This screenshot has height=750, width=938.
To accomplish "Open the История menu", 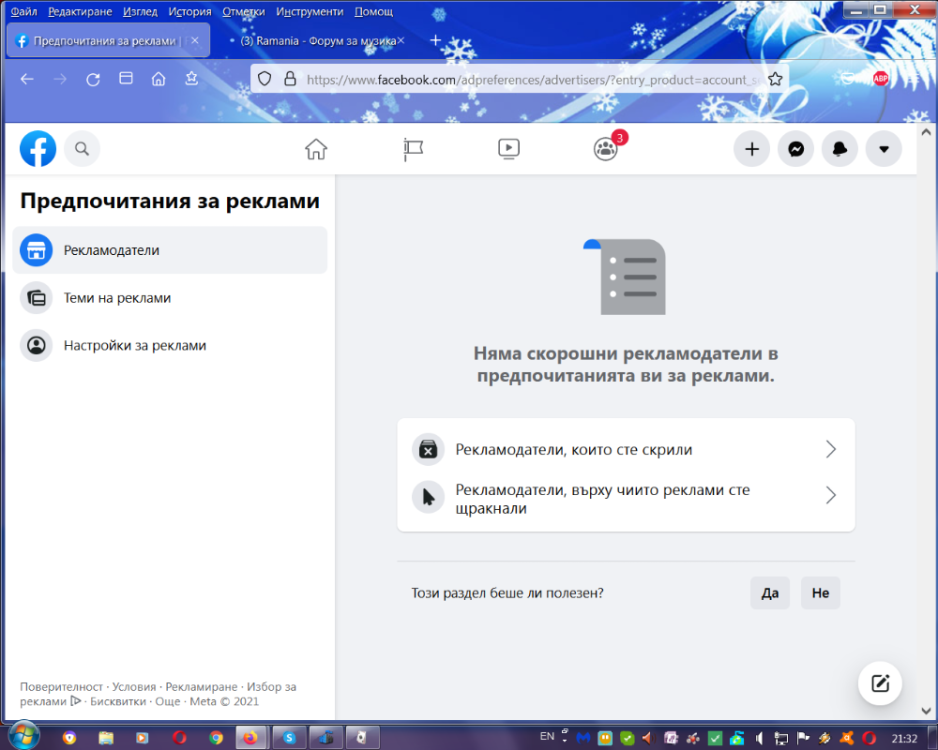I will [190, 11].
